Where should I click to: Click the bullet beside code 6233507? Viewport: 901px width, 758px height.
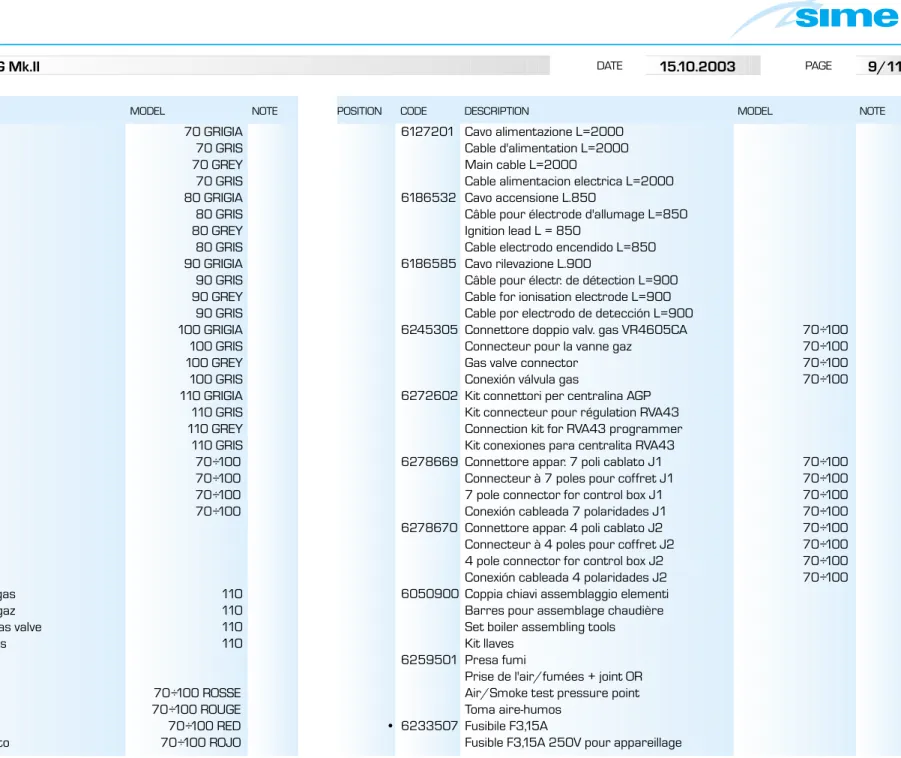(x=390, y=726)
